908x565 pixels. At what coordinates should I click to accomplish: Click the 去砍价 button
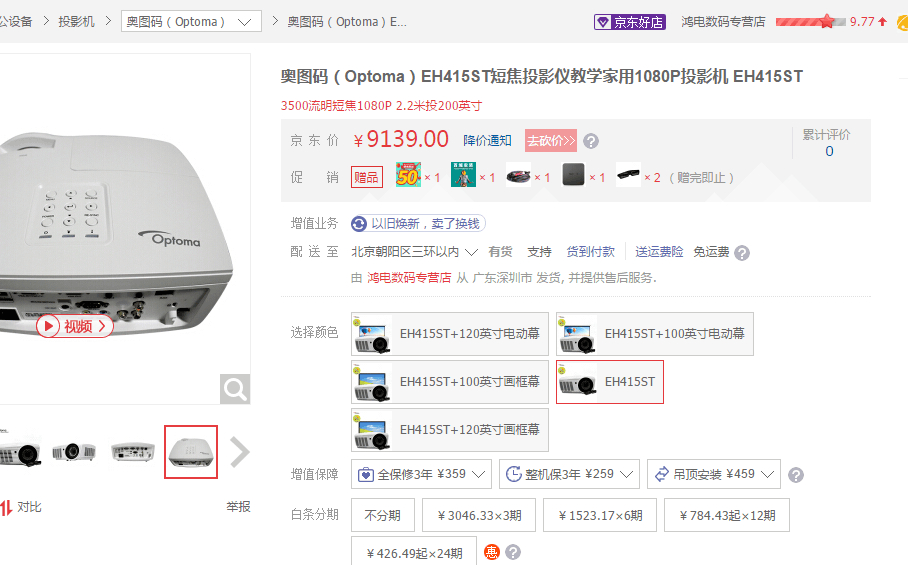pos(551,141)
